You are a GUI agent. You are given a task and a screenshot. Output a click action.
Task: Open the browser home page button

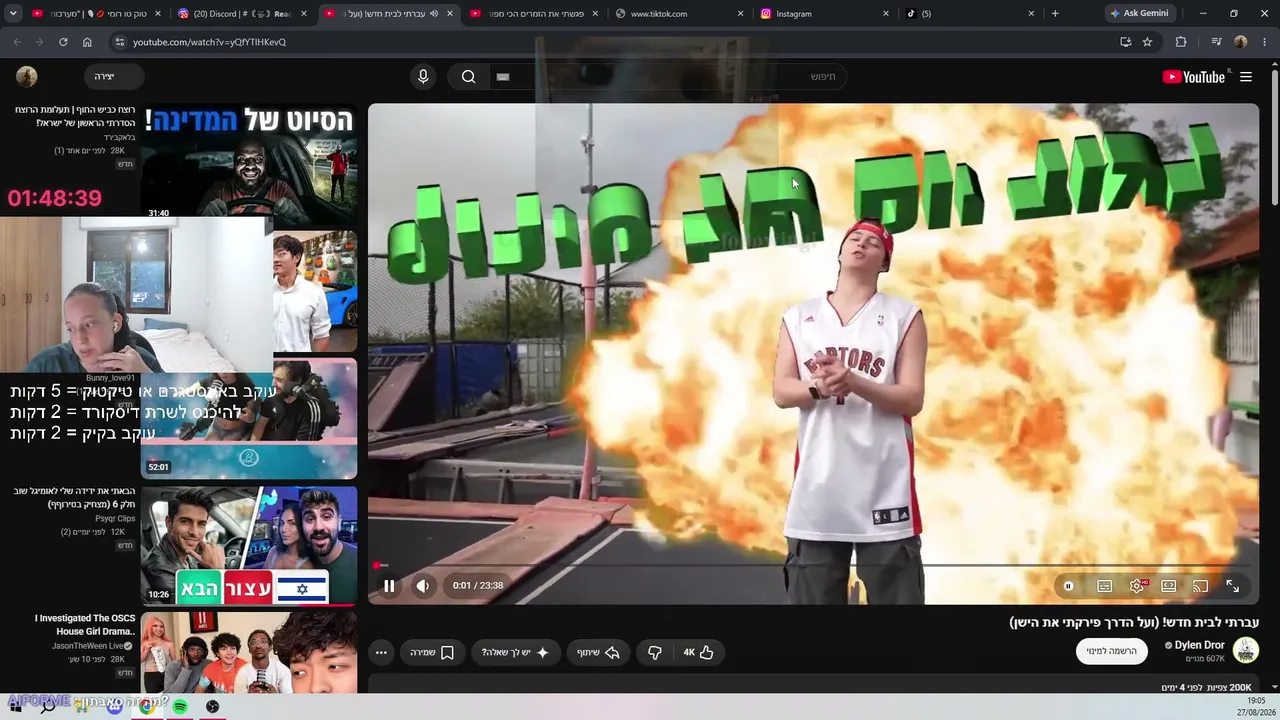point(87,42)
